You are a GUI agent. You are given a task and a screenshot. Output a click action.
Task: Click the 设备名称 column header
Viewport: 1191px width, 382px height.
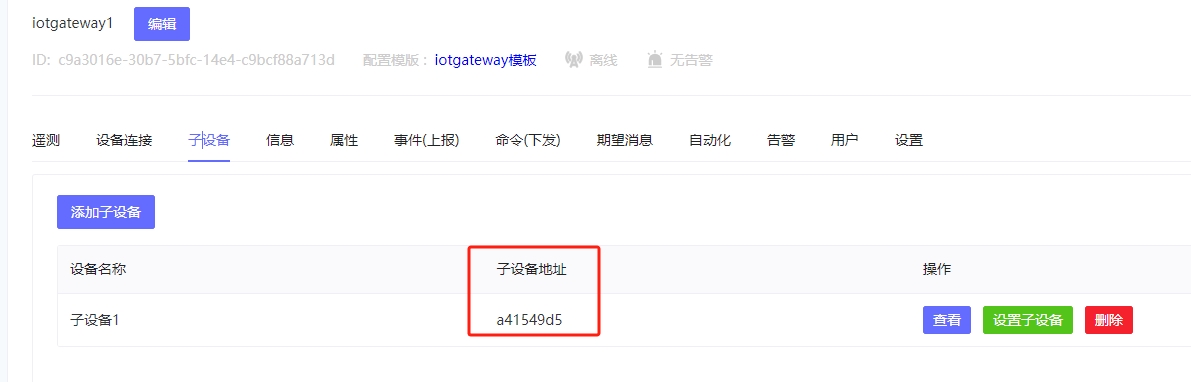98,269
